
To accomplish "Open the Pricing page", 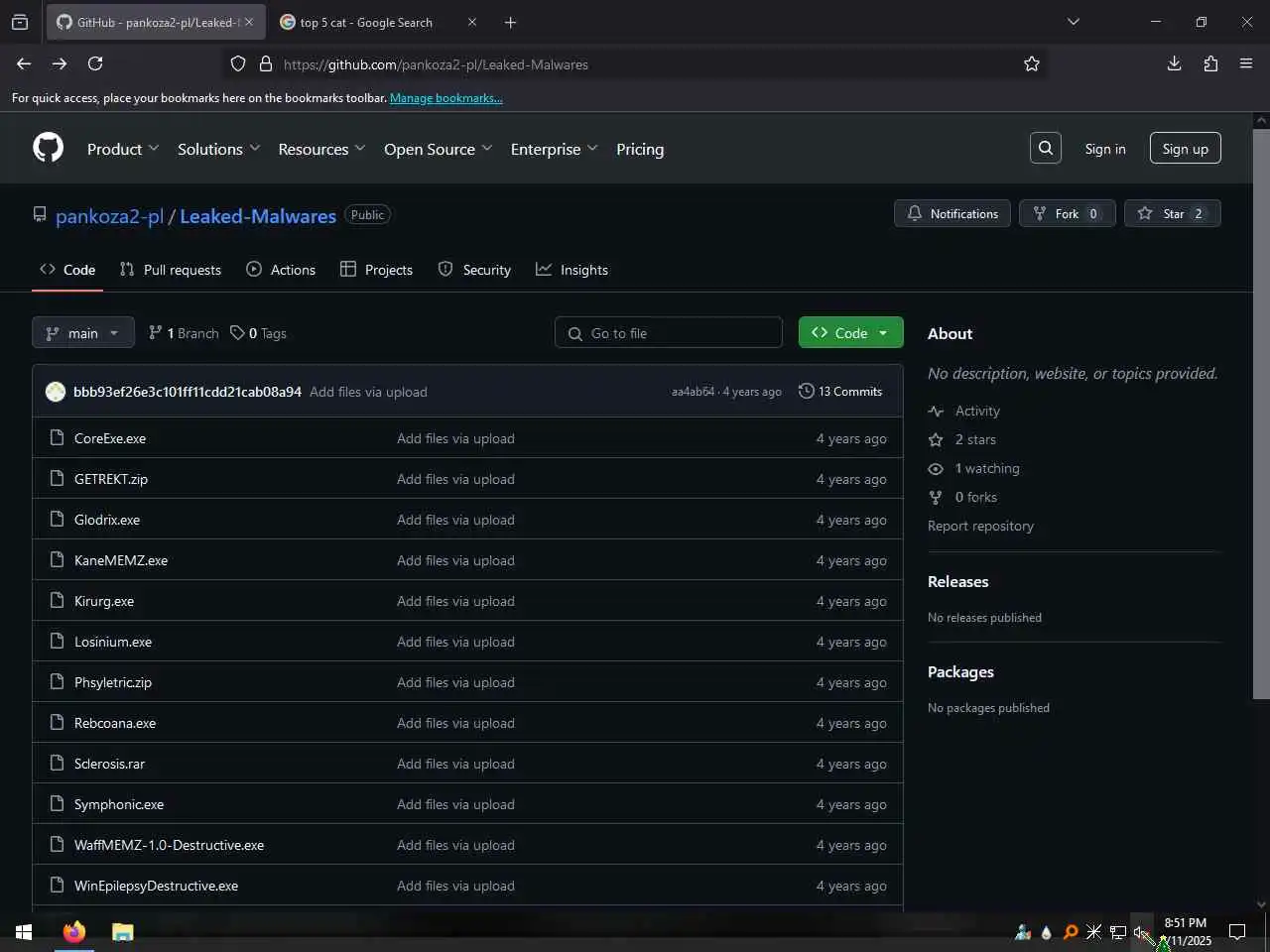I will pos(640,149).
